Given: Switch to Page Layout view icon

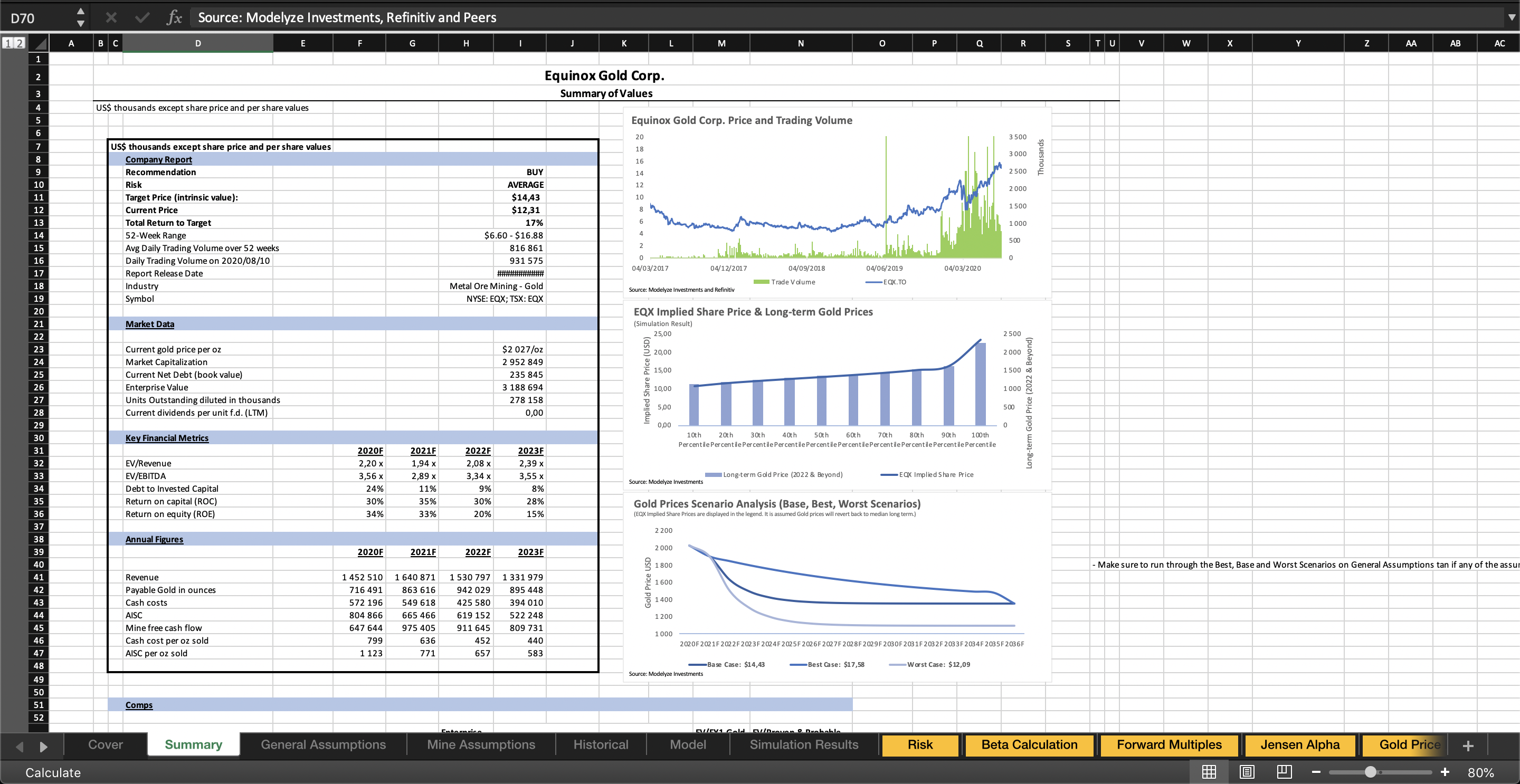Looking at the screenshot, I should click(x=1247, y=772).
